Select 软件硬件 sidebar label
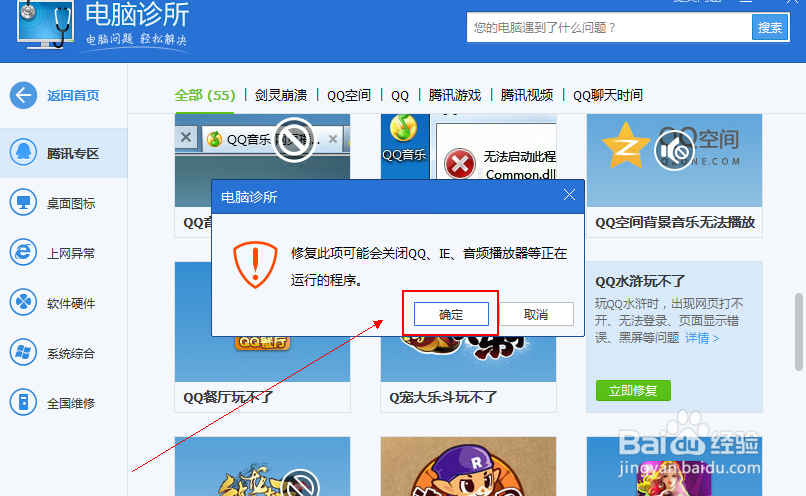The height and width of the screenshot is (496, 806). (x=71, y=303)
